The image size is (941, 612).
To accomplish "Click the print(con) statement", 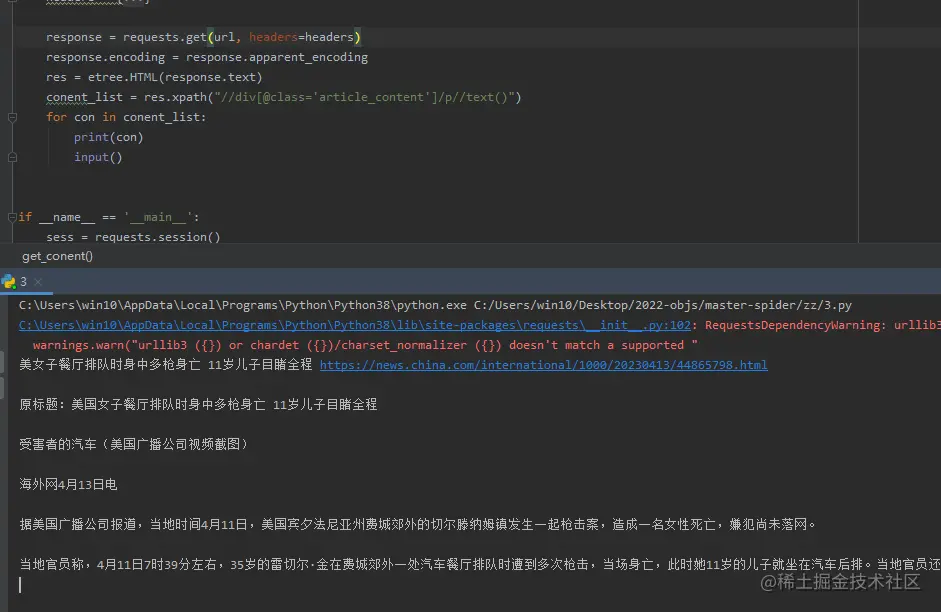I will (109, 137).
